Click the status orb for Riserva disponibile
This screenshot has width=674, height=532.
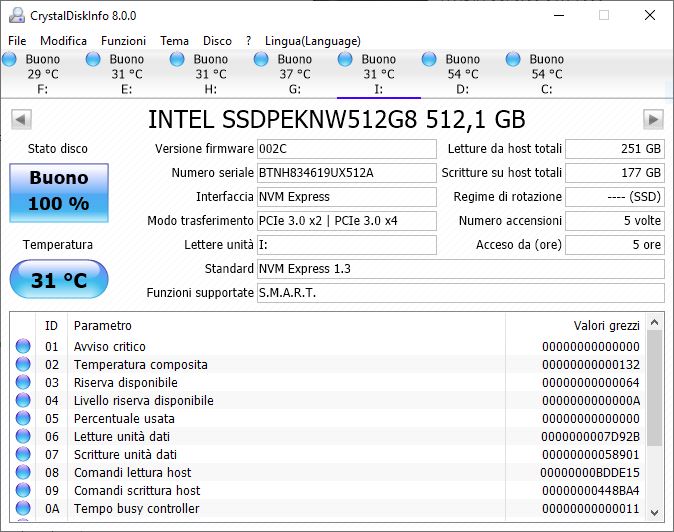23,382
